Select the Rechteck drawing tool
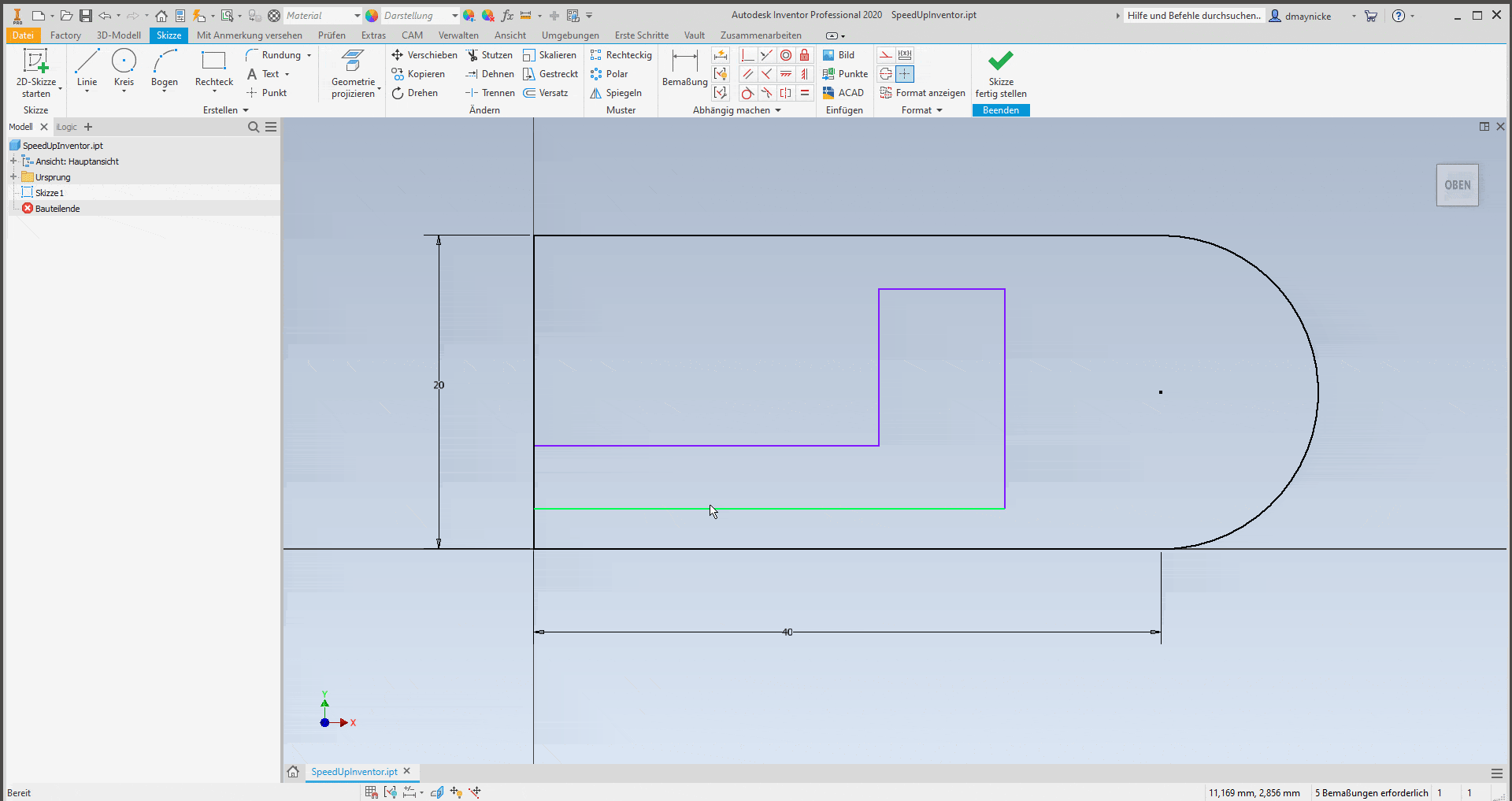 pos(213,69)
